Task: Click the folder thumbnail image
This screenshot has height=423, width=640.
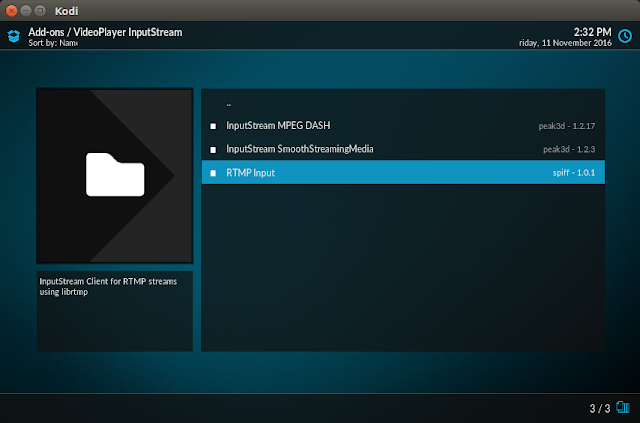Action: coord(115,176)
